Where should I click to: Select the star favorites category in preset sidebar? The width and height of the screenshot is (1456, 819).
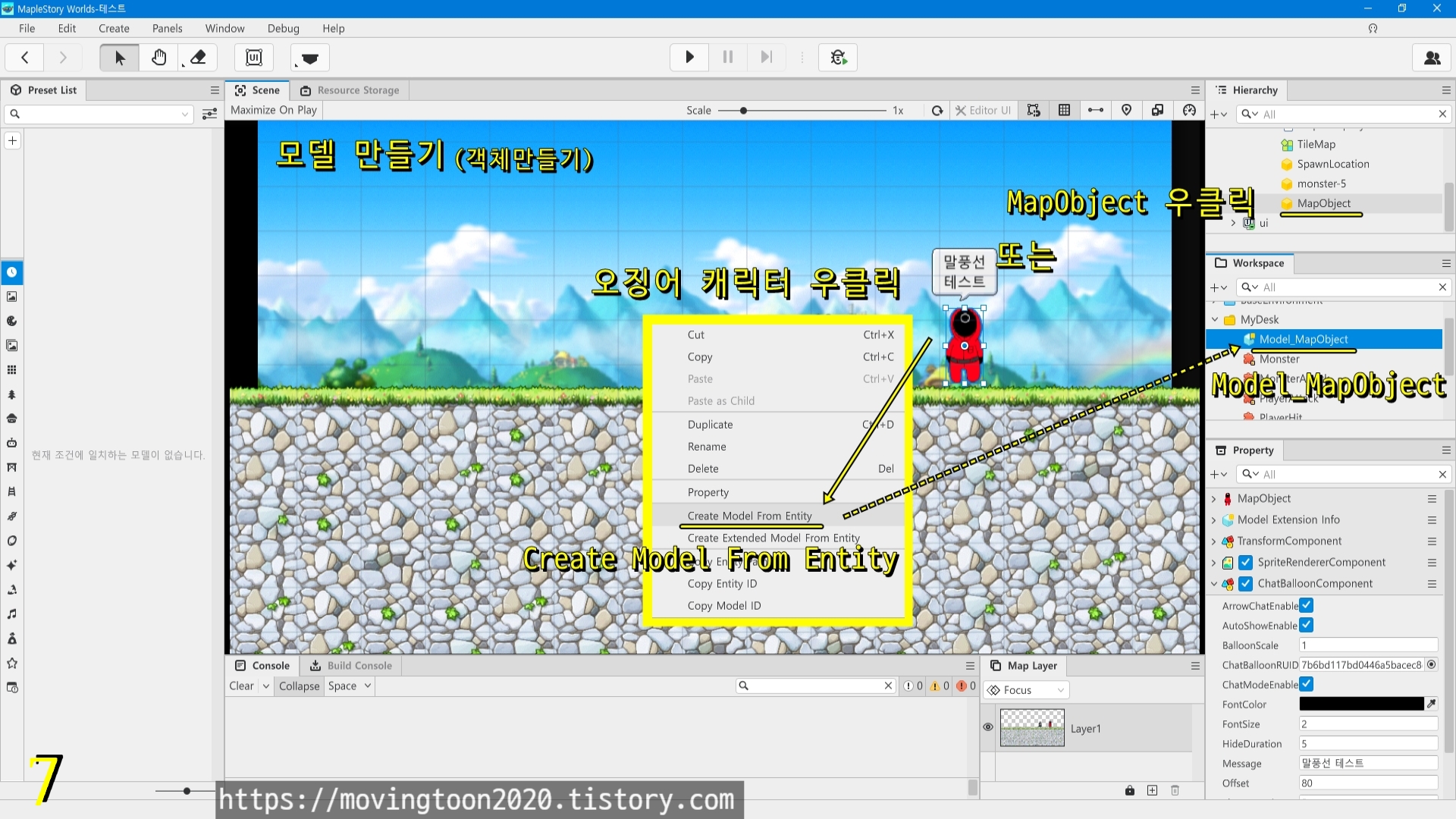point(12,664)
